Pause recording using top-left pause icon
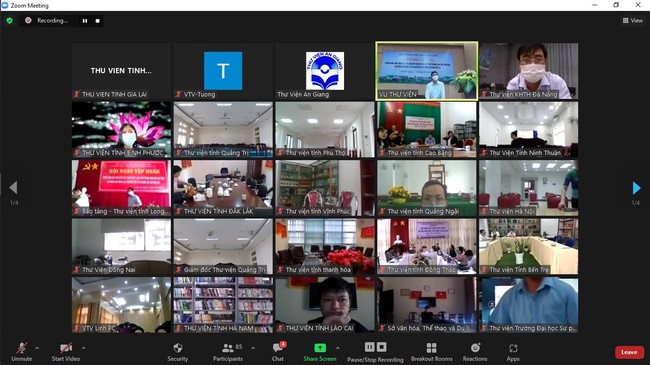The image size is (650, 365). pyautogui.click(x=85, y=21)
